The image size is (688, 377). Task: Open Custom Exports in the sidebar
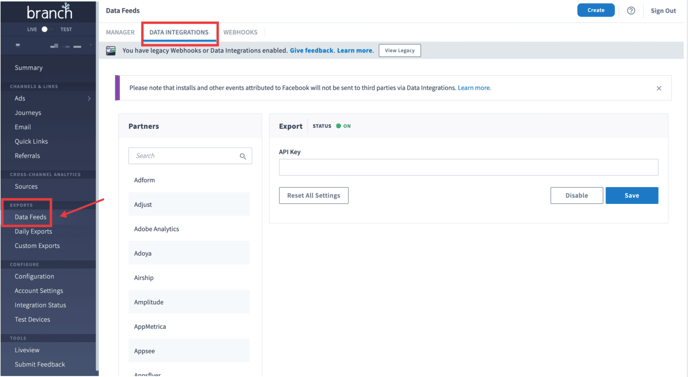click(37, 246)
